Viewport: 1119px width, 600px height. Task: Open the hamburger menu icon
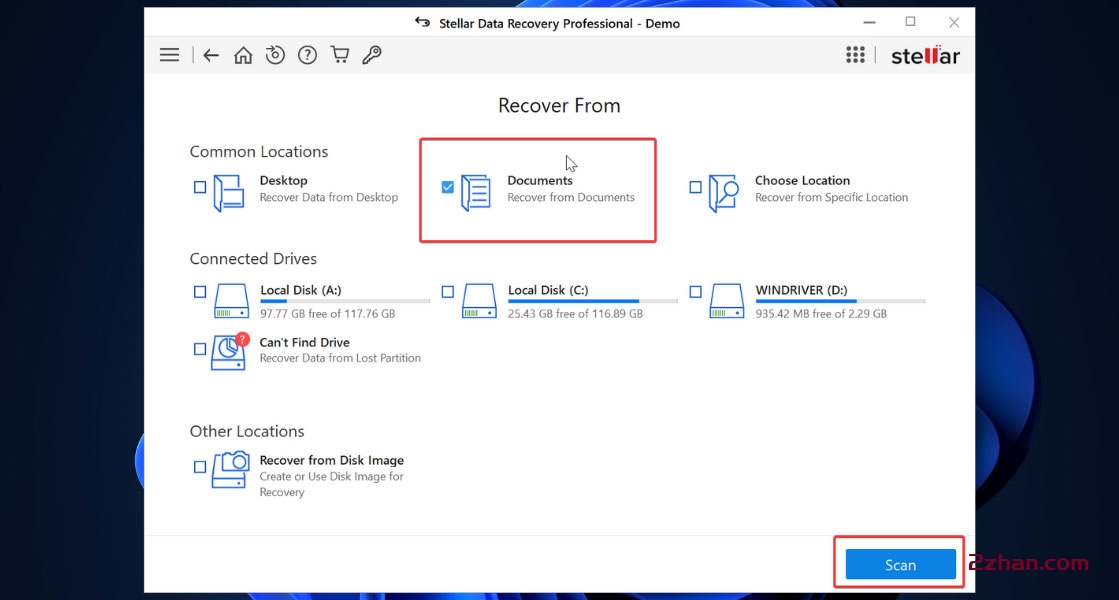tap(169, 55)
